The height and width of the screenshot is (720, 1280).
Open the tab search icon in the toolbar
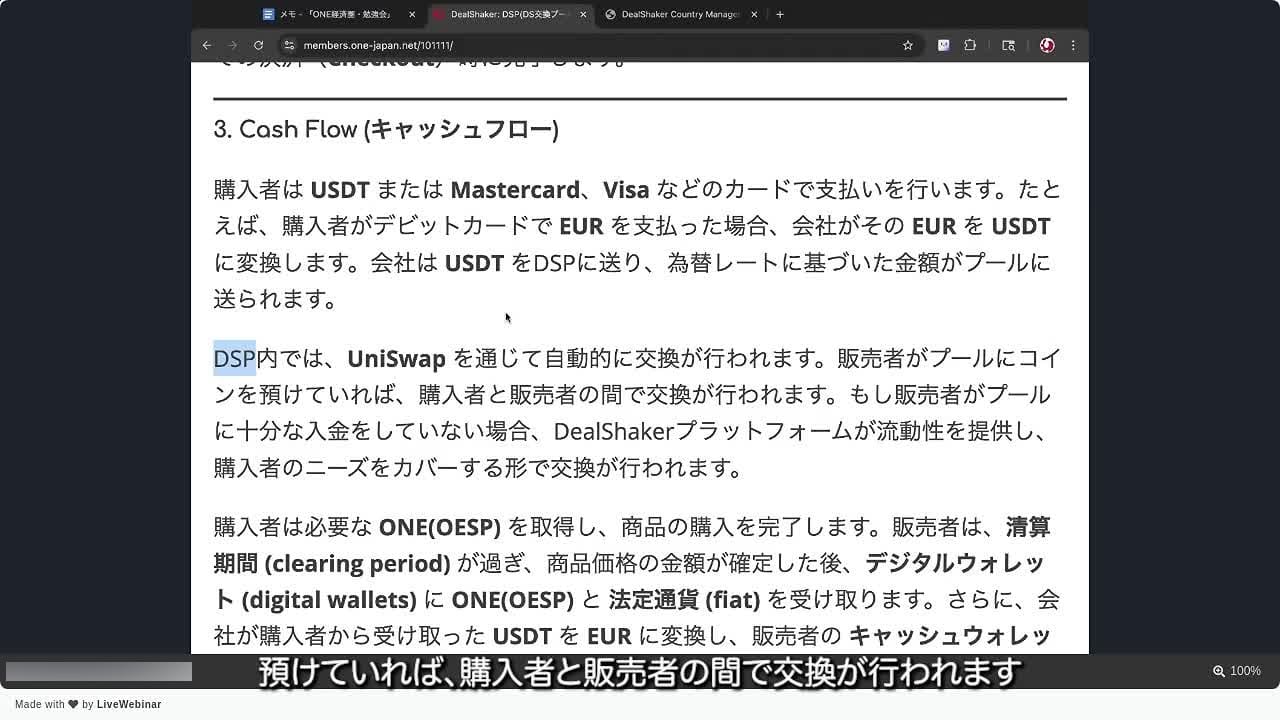click(x=1008, y=45)
